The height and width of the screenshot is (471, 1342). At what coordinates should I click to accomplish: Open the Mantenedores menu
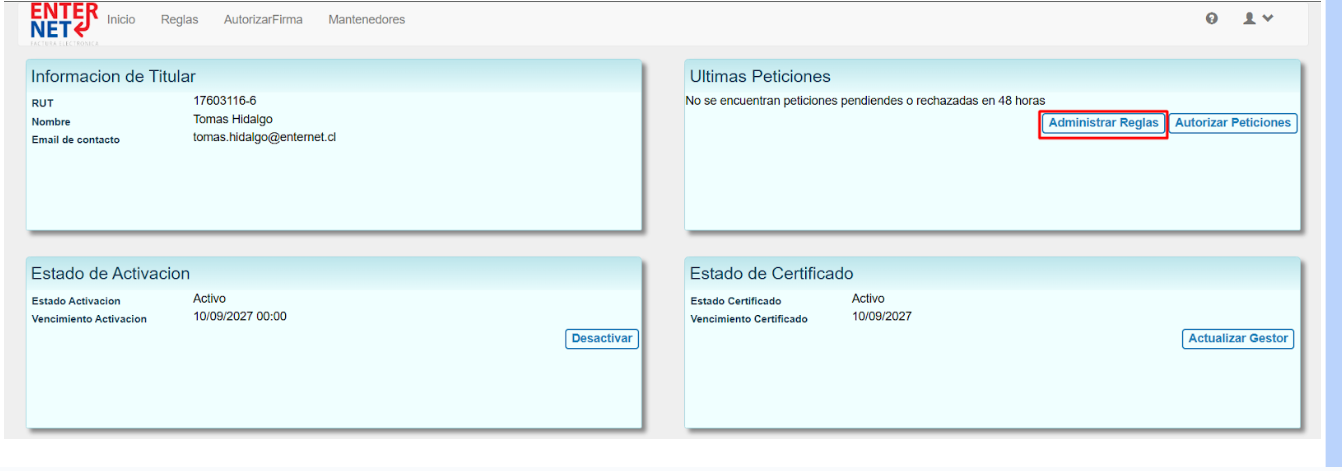tap(367, 19)
